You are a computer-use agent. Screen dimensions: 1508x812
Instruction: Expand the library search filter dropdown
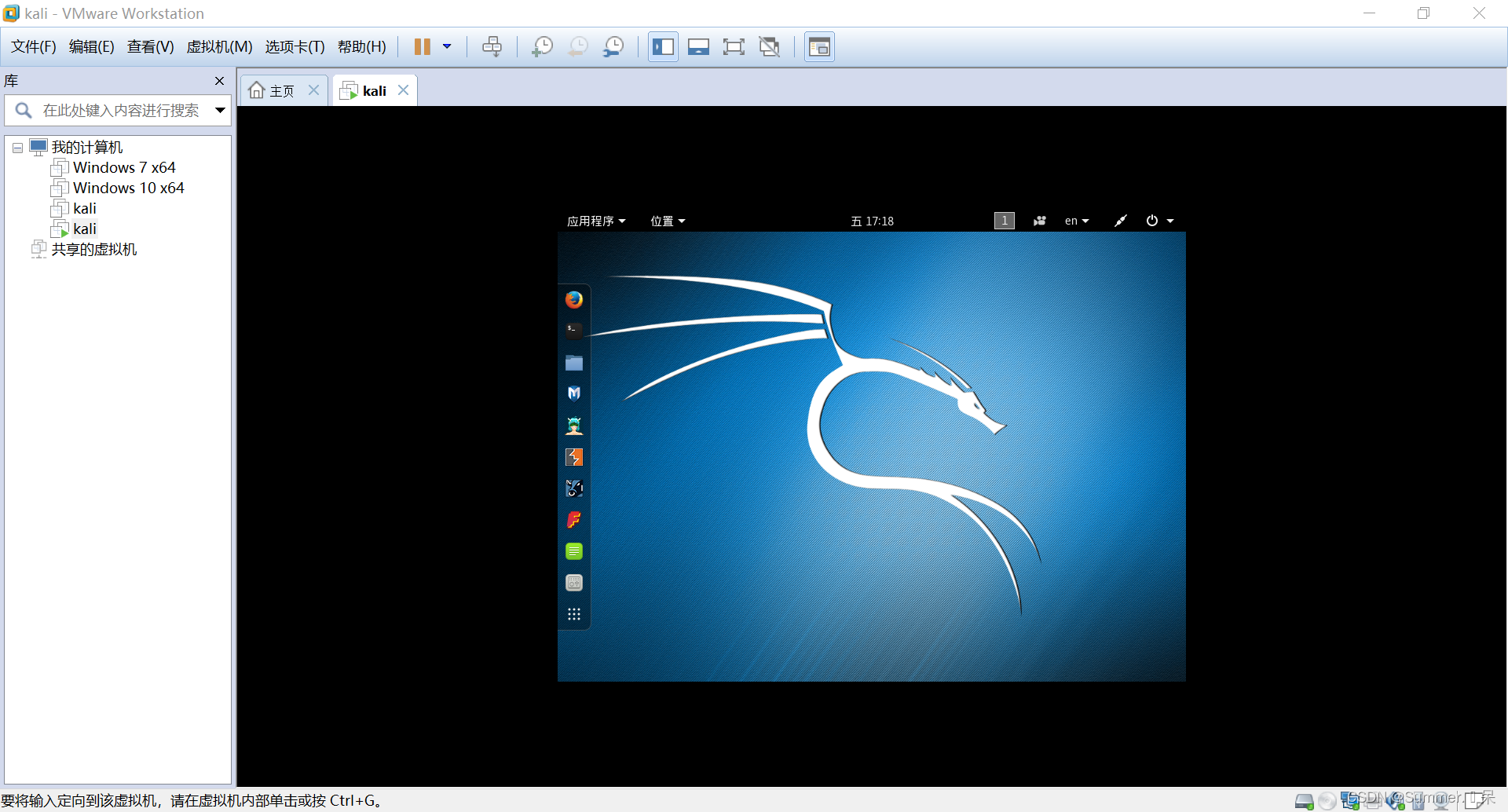tap(220, 111)
